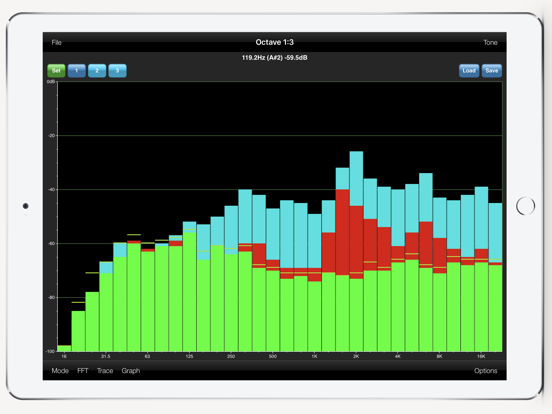
Task: Open the File menu
Action: pos(56,43)
